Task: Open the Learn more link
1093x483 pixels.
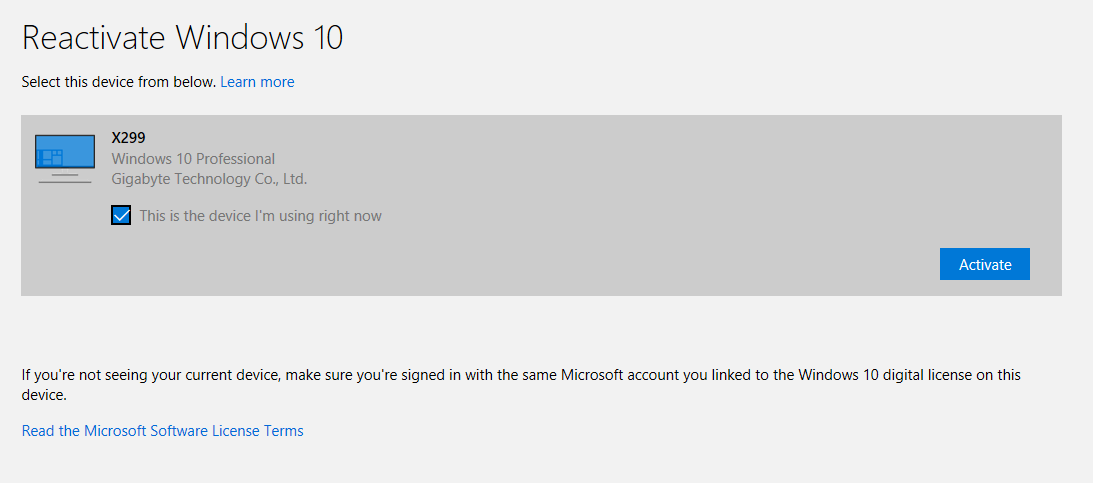Action: tap(257, 82)
